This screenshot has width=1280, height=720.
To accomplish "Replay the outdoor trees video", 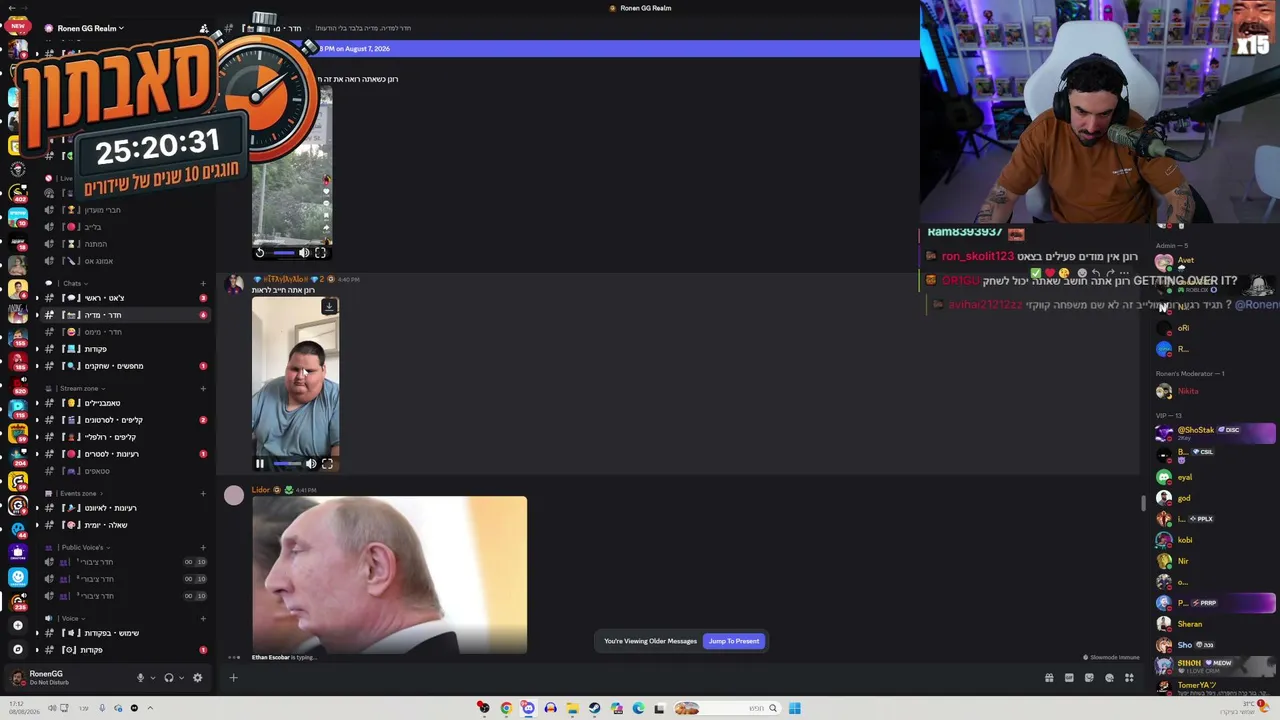I will coord(260,253).
